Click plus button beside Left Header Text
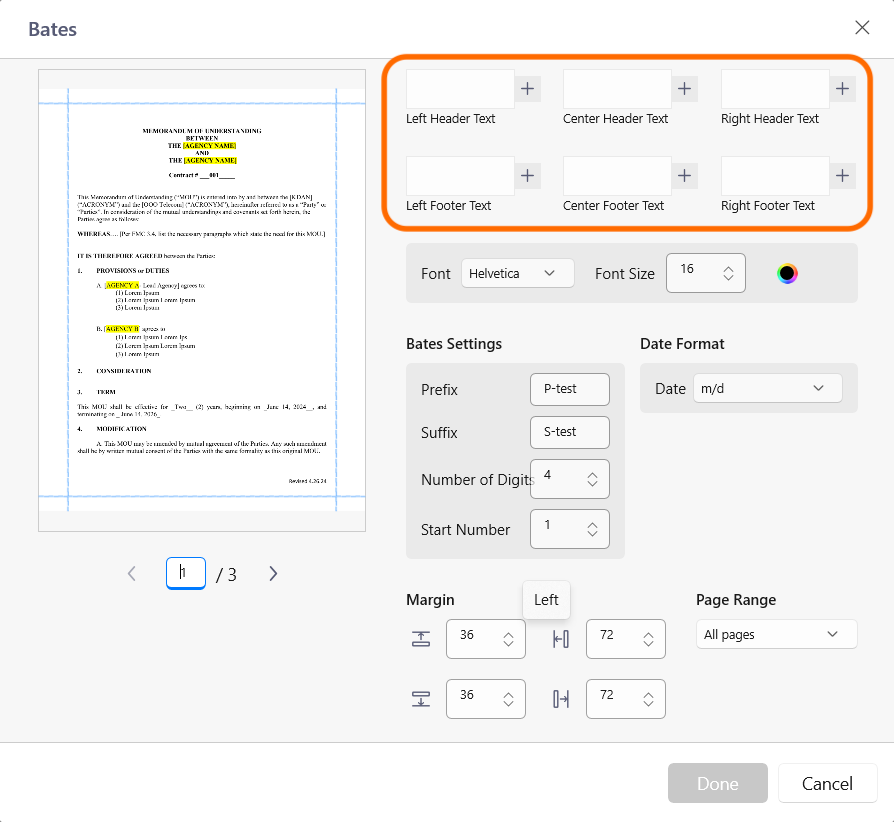The image size is (894, 822). (528, 89)
